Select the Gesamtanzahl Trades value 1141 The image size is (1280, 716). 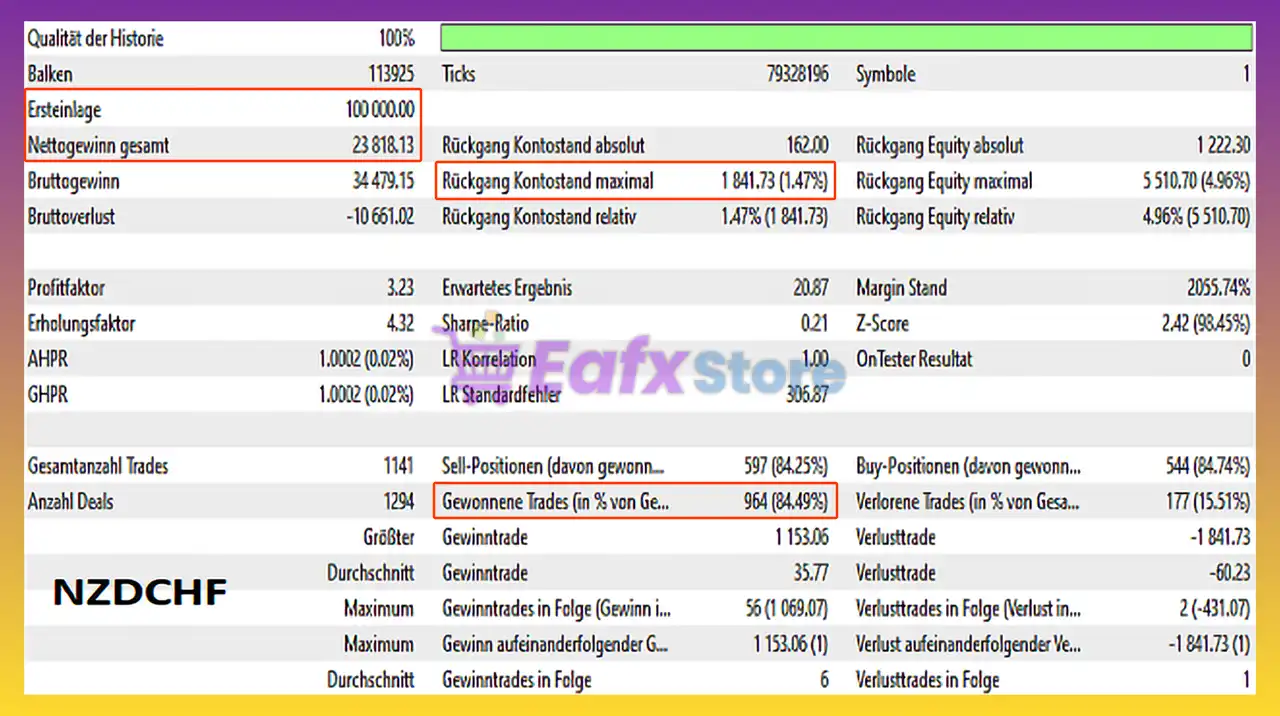pos(397,466)
